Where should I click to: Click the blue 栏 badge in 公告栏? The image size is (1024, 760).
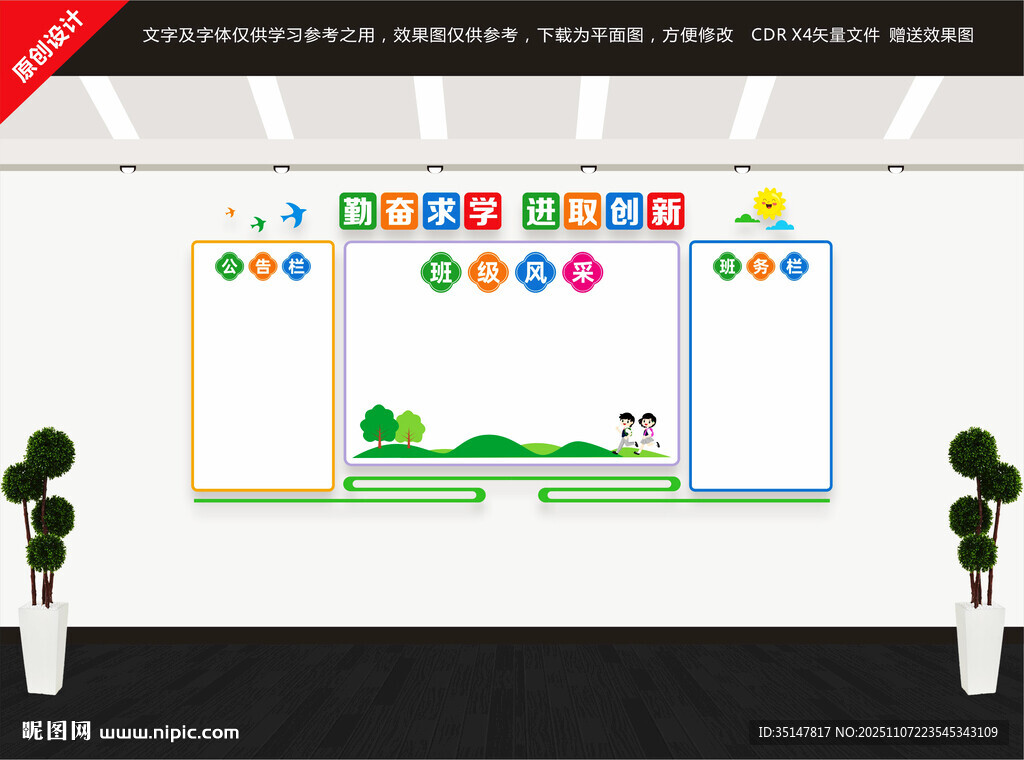296,266
